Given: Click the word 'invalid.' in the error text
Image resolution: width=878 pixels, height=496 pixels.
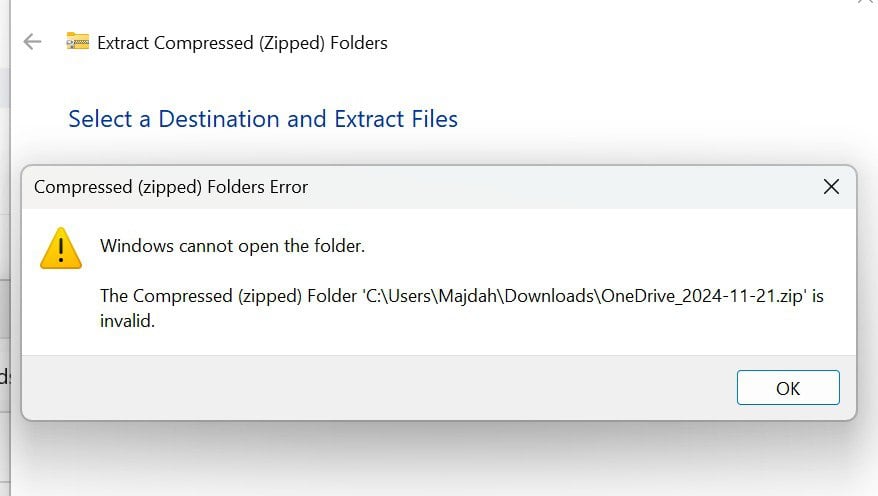Looking at the screenshot, I should (x=127, y=321).
